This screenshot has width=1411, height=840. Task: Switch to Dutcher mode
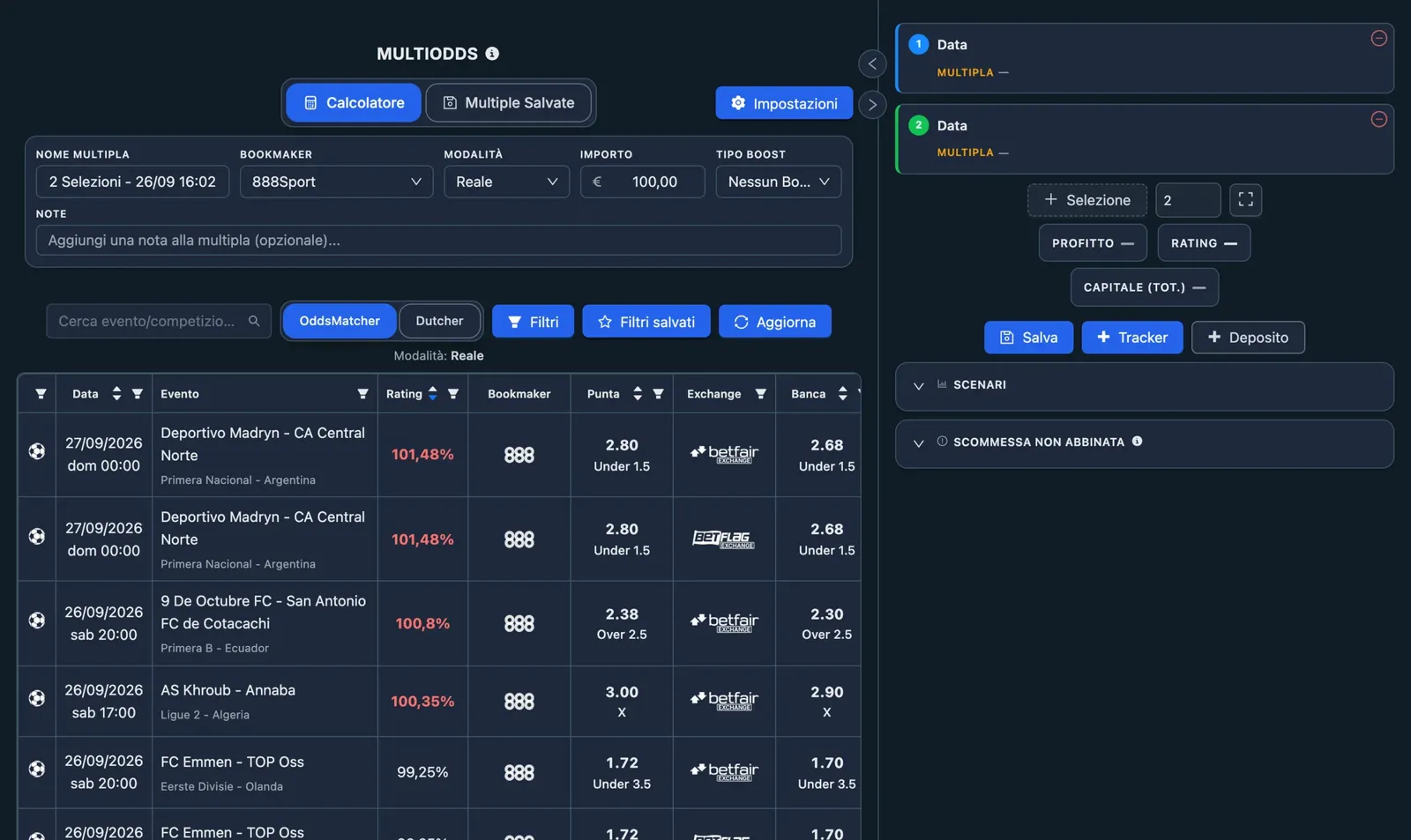tap(439, 321)
